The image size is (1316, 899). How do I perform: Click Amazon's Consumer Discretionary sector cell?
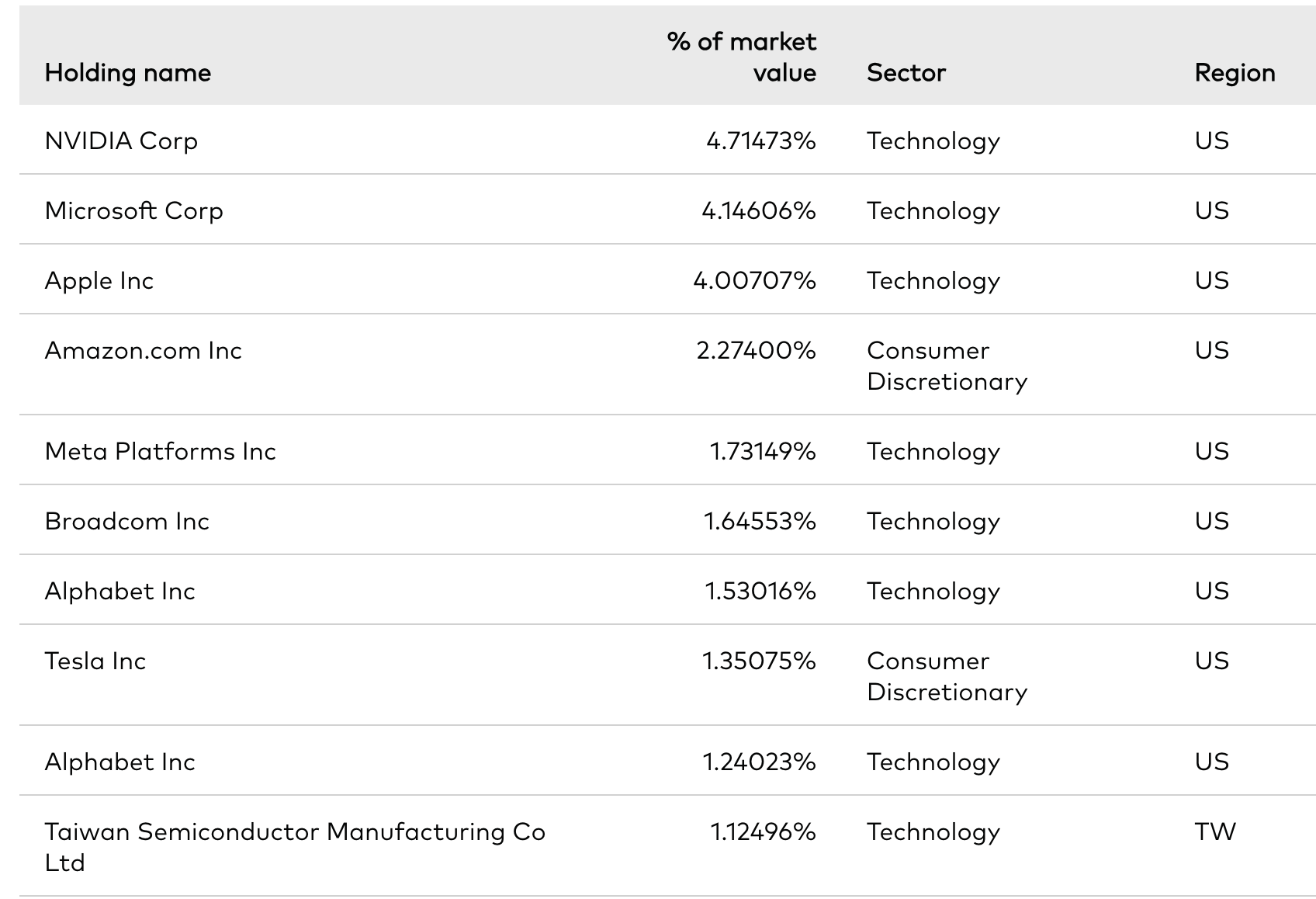coord(947,366)
